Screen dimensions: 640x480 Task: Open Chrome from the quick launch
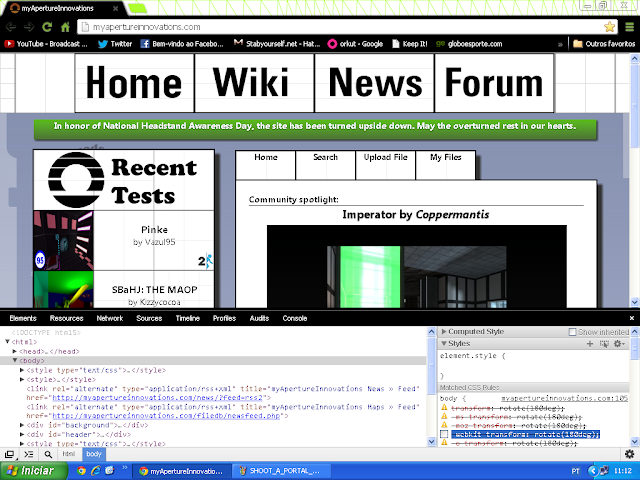[x=82, y=471]
